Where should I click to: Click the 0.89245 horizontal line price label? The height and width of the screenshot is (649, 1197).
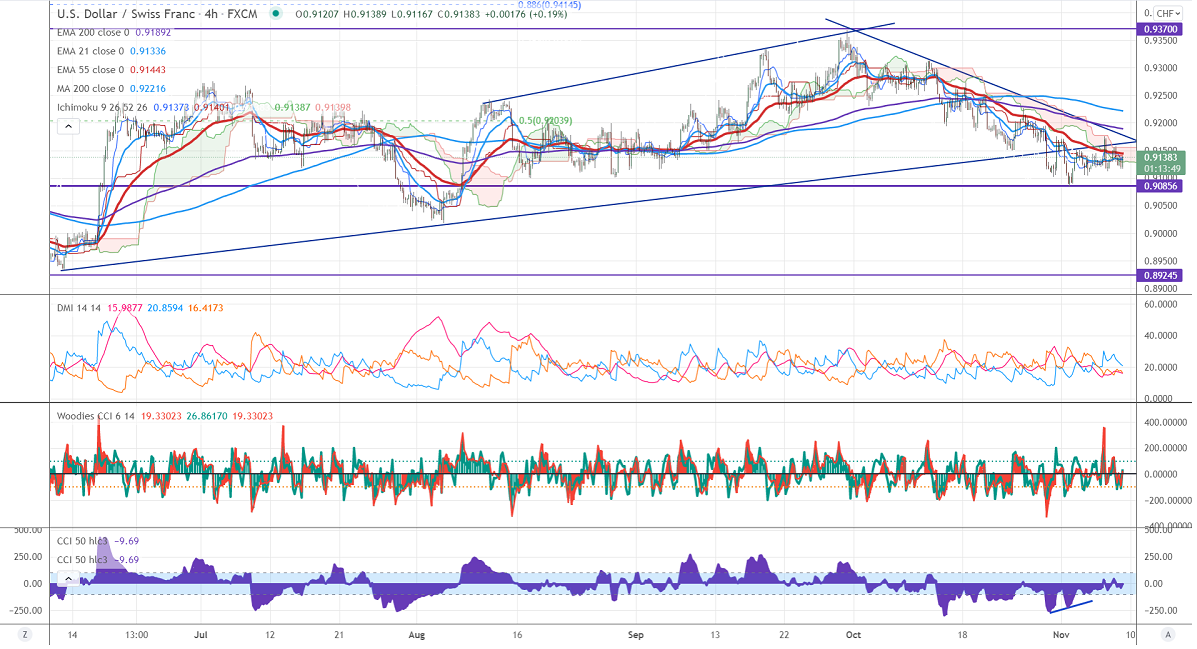[x=1160, y=276]
